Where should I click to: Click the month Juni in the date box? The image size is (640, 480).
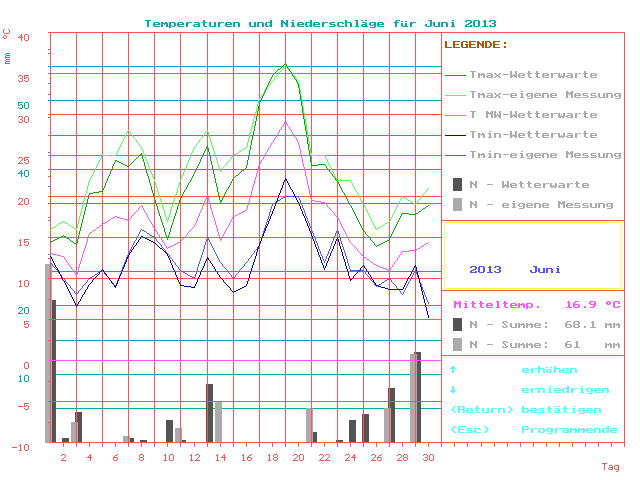point(545,269)
